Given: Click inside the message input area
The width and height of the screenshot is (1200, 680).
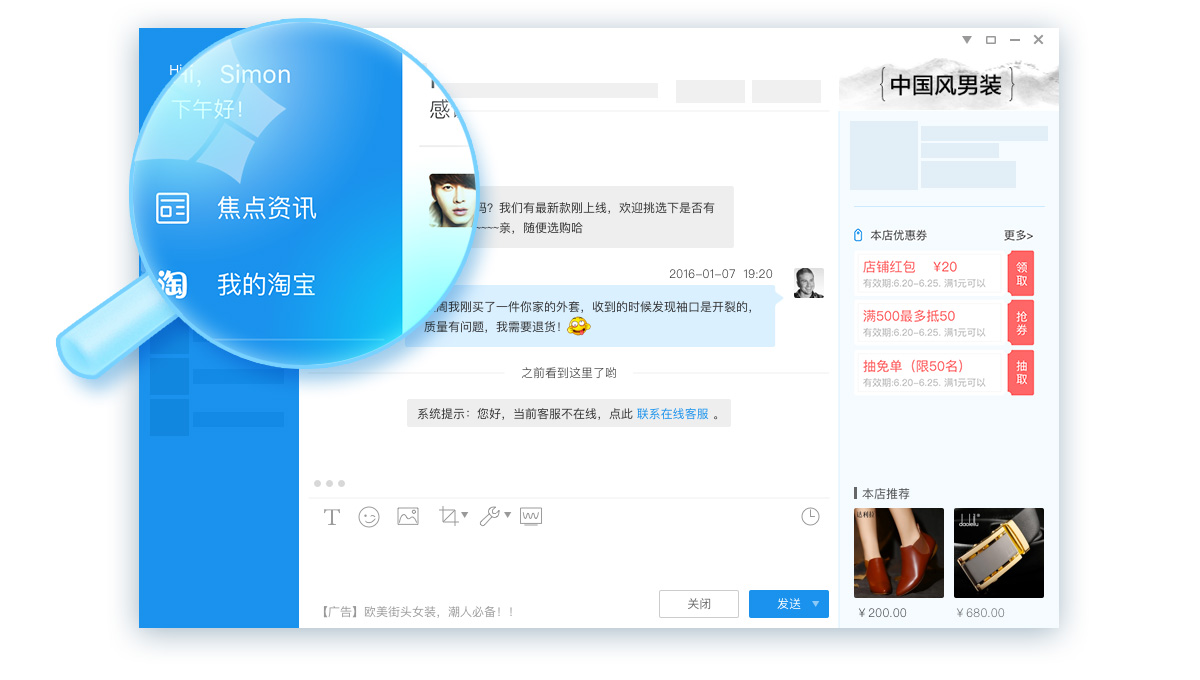Looking at the screenshot, I should 560,558.
